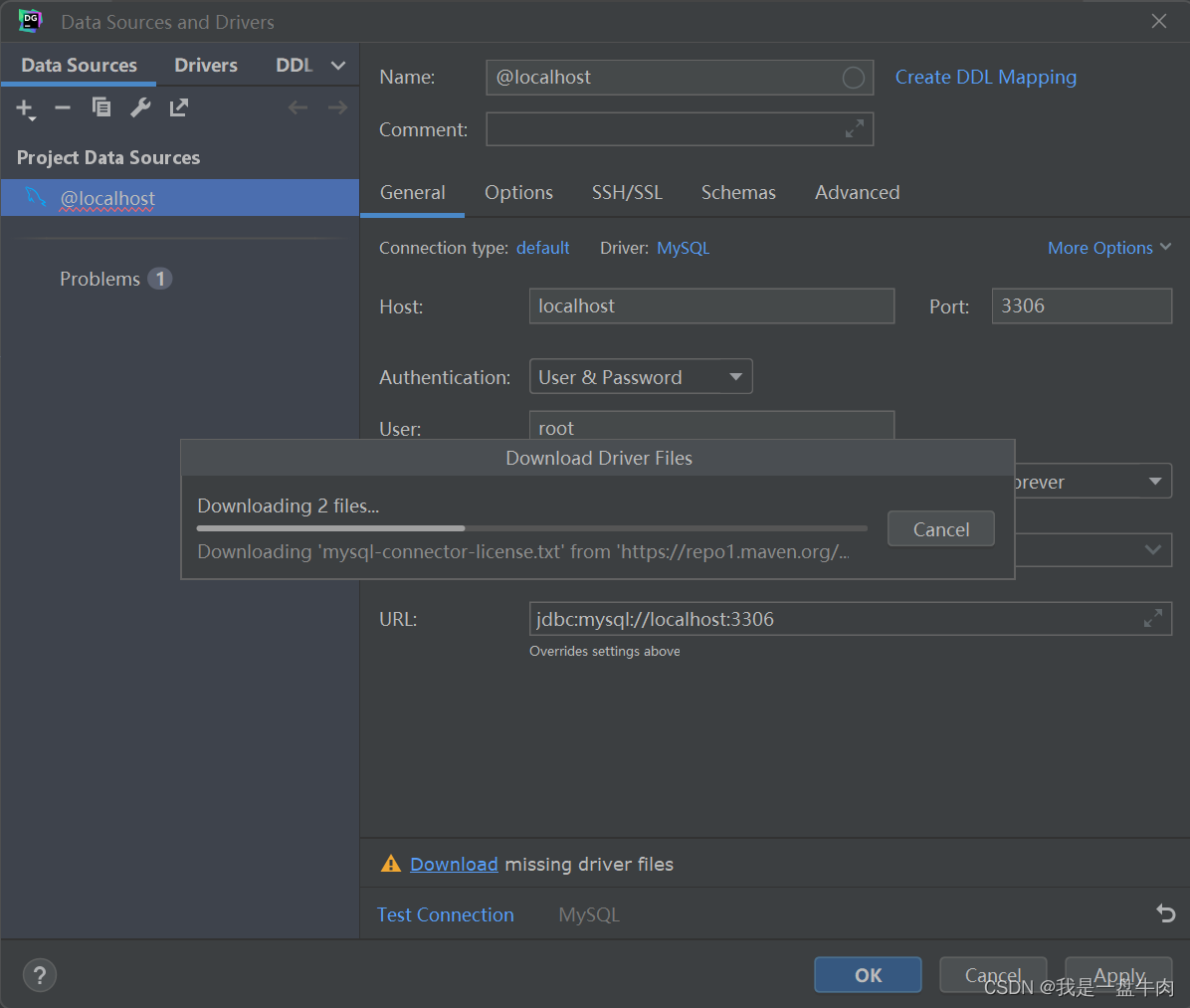Click the OK button
Screen dimensions: 1190x1008
pyautogui.click(x=869, y=974)
